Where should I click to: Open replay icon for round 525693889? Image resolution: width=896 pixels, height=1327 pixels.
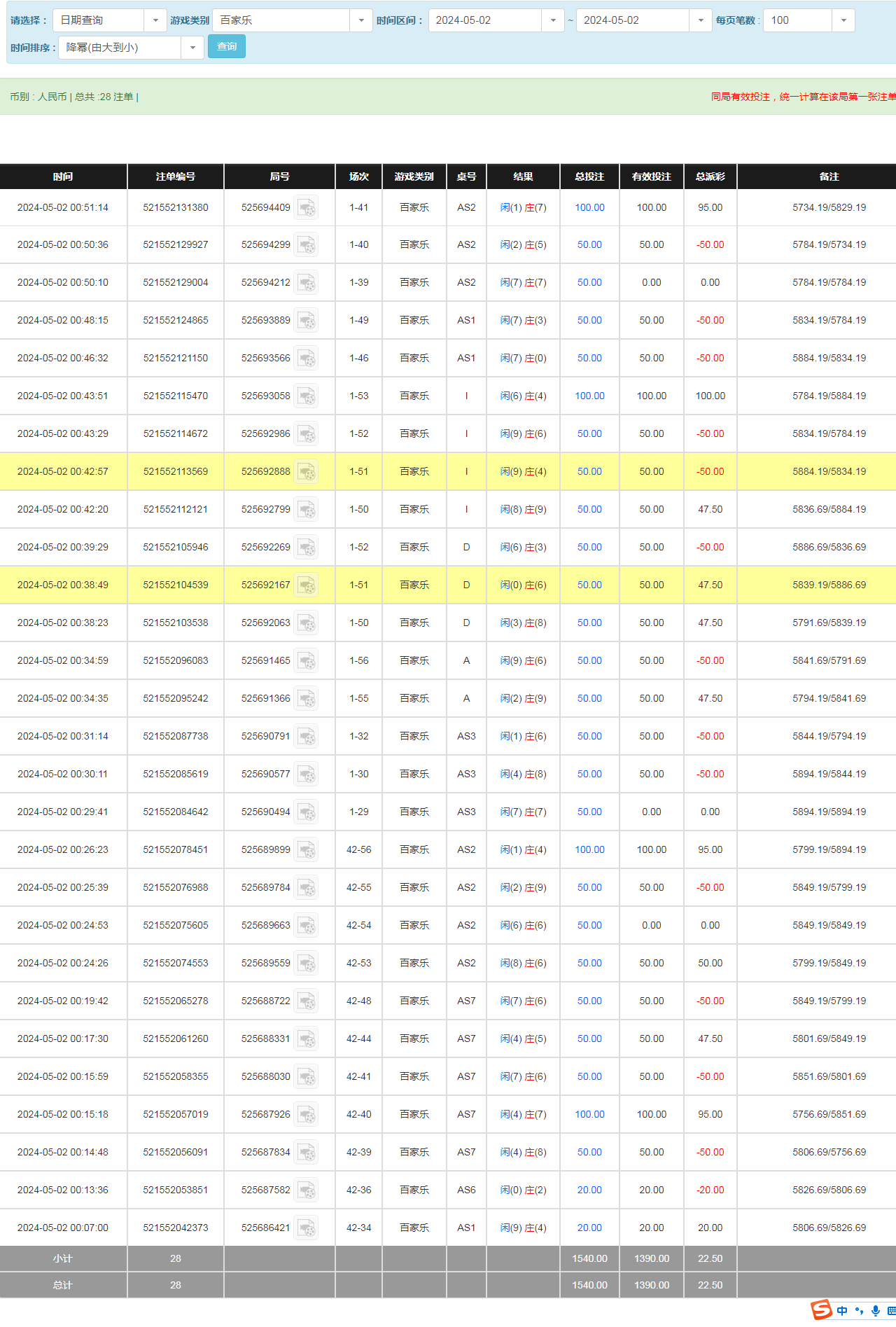(306, 321)
